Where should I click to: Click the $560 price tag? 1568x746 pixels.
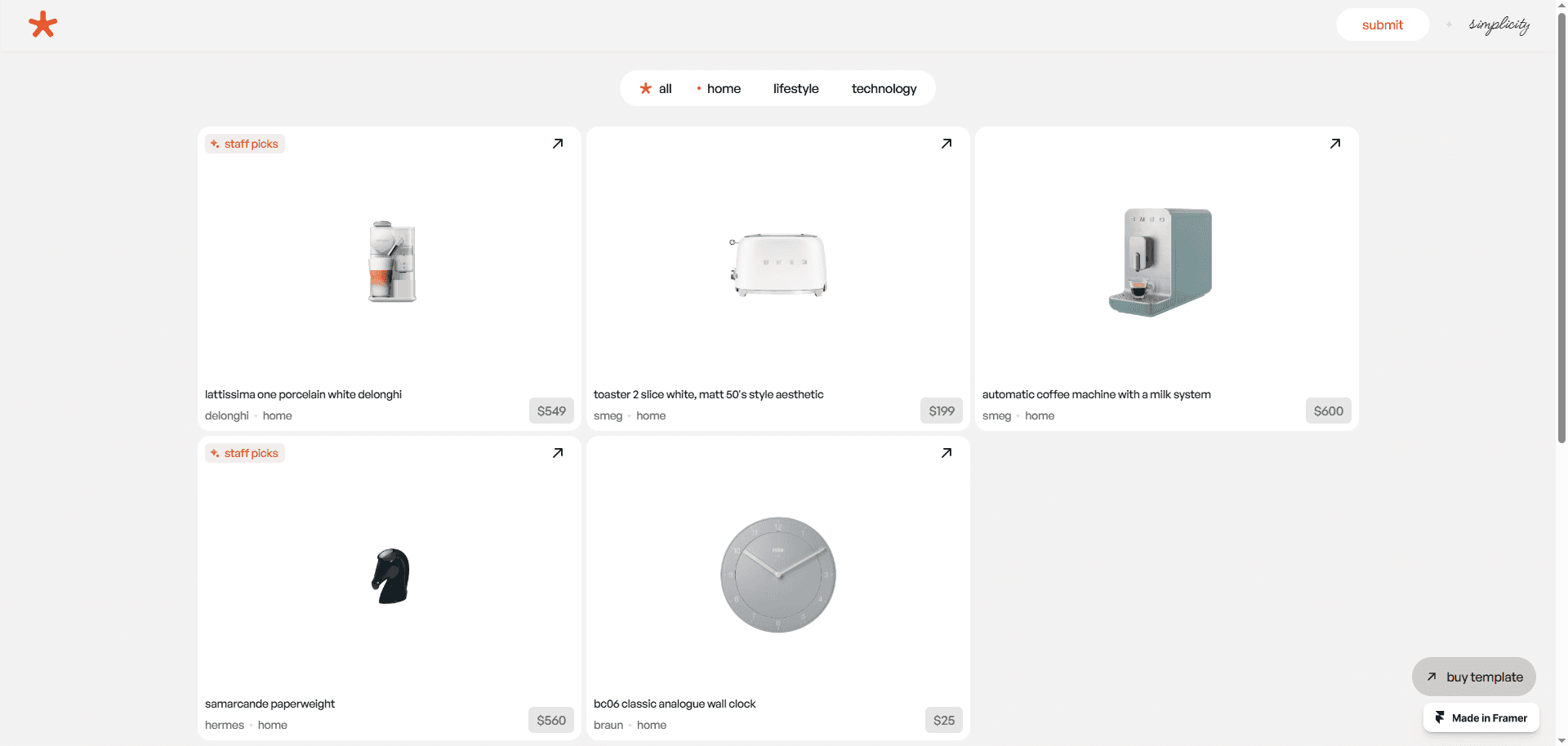(x=551, y=720)
